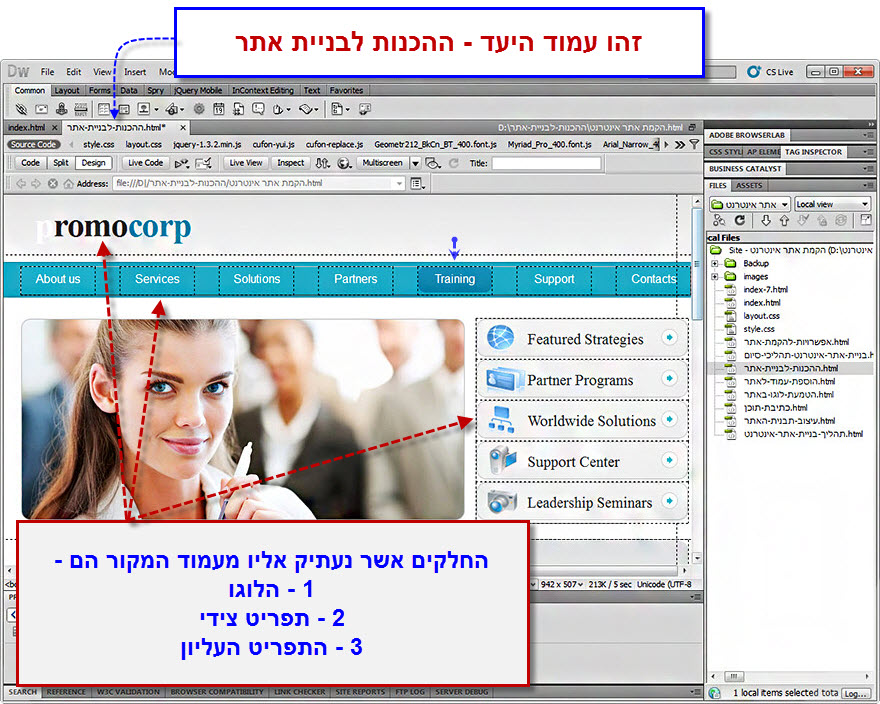Click the Server-Side Include icon
The width and height of the screenshot is (880, 704).
(239, 109)
